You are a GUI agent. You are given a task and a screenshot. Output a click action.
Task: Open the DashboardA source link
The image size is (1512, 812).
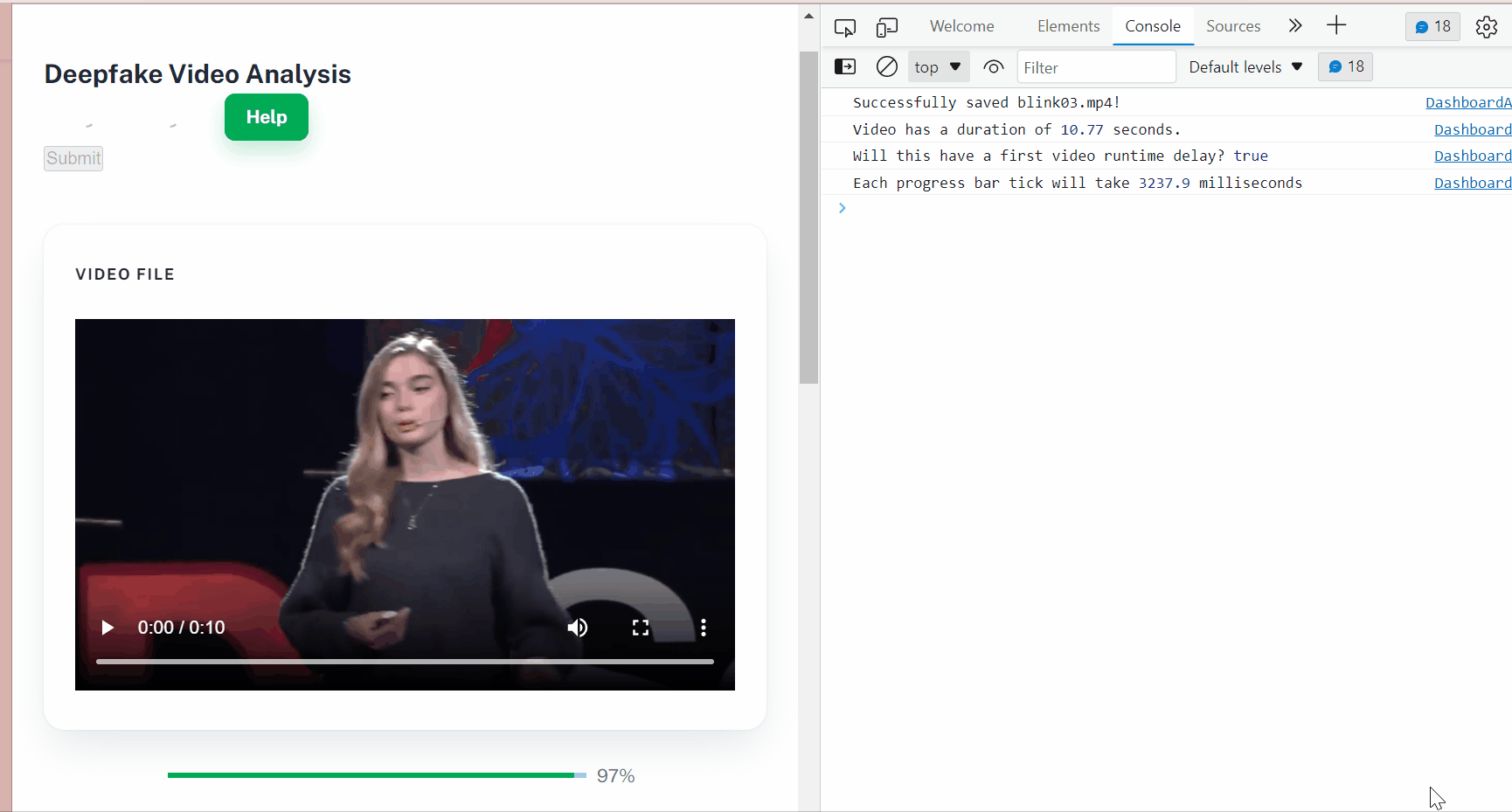point(1467,102)
